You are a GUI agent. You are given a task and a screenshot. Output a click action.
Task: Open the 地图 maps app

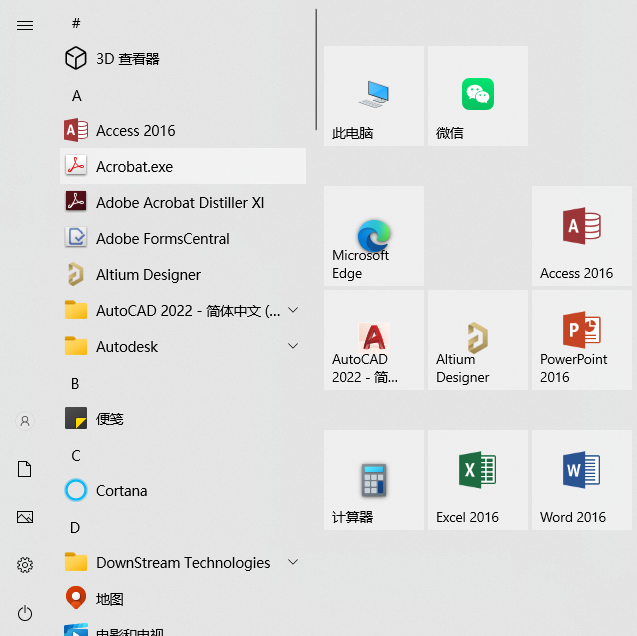tap(183, 599)
